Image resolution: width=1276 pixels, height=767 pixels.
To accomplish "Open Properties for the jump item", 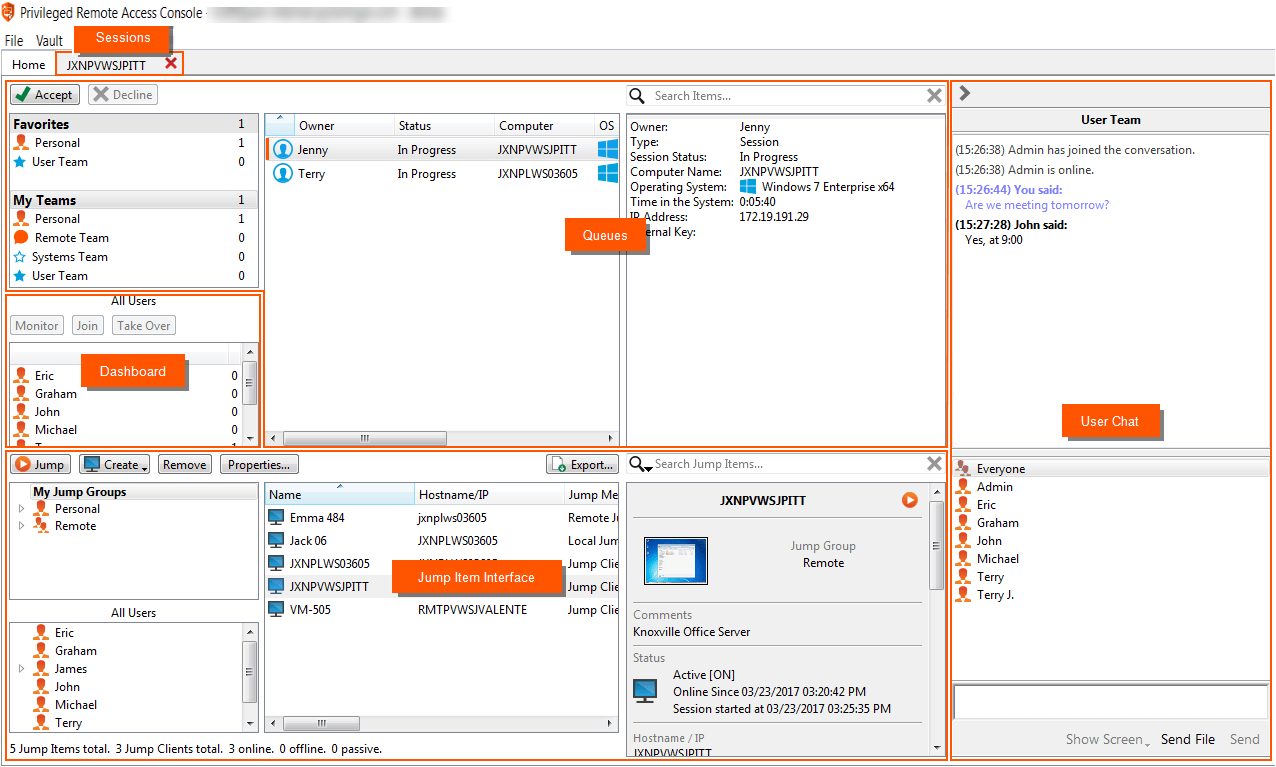I will (x=259, y=465).
